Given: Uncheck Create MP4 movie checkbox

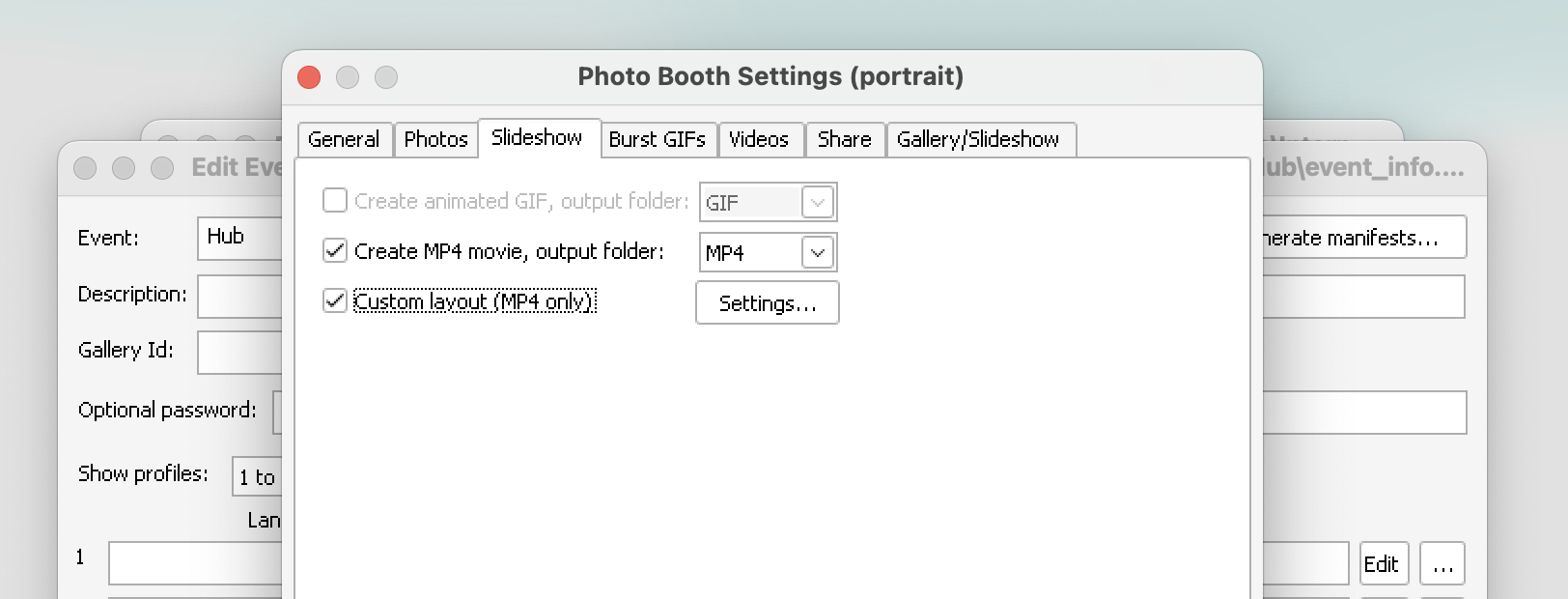Looking at the screenshot, I should (335, 251).
